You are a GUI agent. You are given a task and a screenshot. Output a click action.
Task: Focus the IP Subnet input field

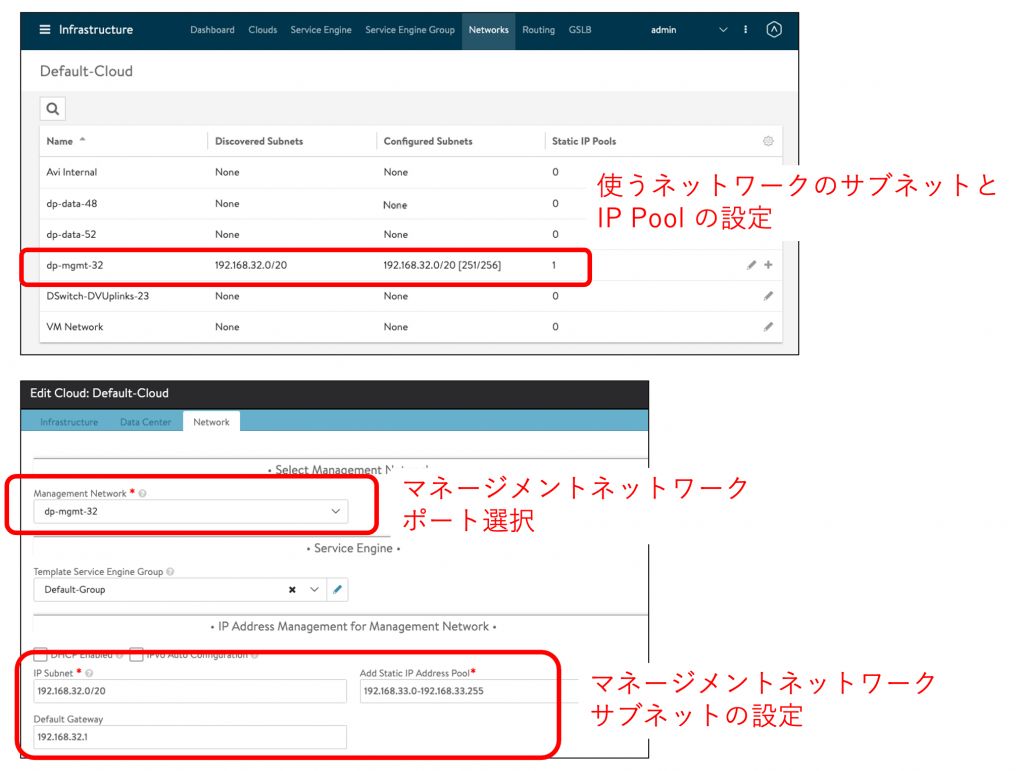[190, 691]
